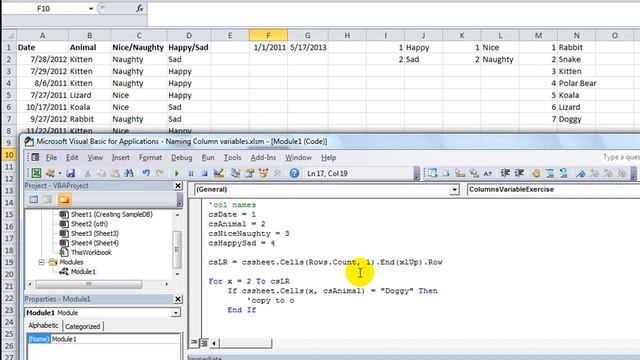The width and height of the screenshot is (640, 360).
Task: Open the File menu in VBA editor
Action: click(51, 158)
